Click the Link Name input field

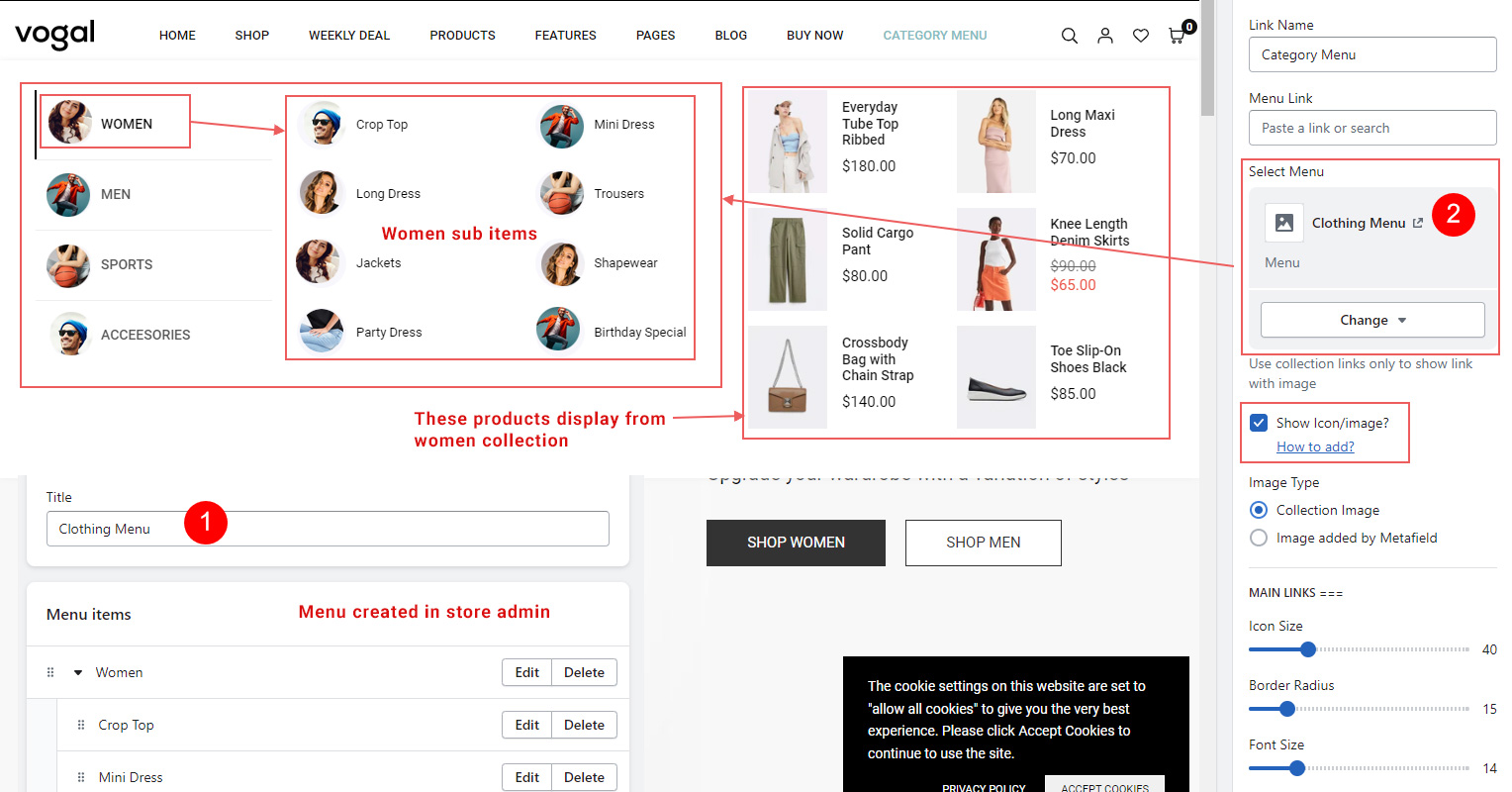pyautogui.click(x=1372, y=54)
